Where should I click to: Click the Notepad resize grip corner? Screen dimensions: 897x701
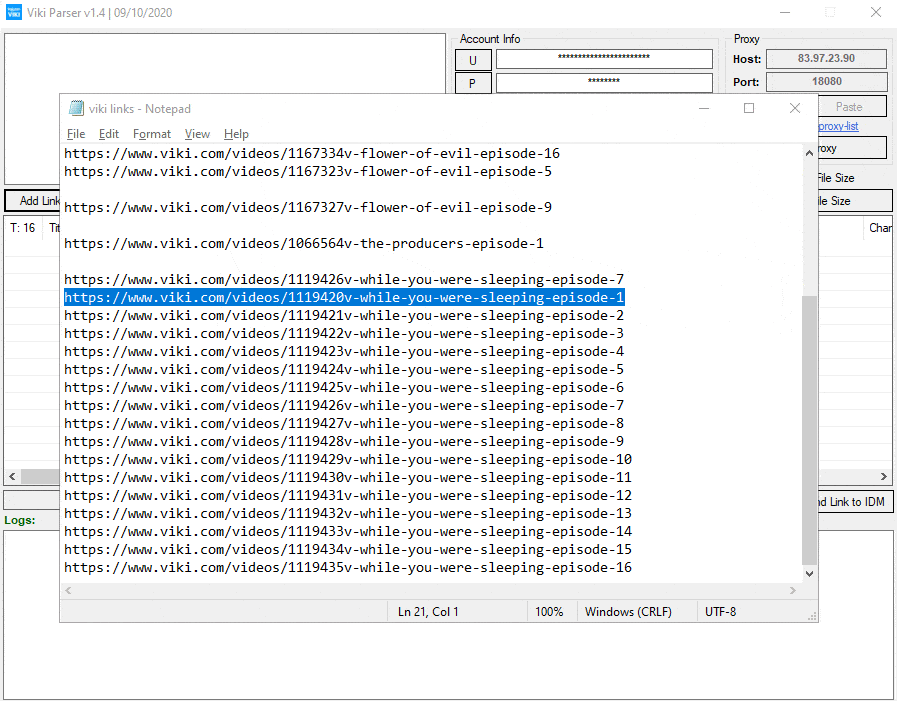[x=812, y=616]
